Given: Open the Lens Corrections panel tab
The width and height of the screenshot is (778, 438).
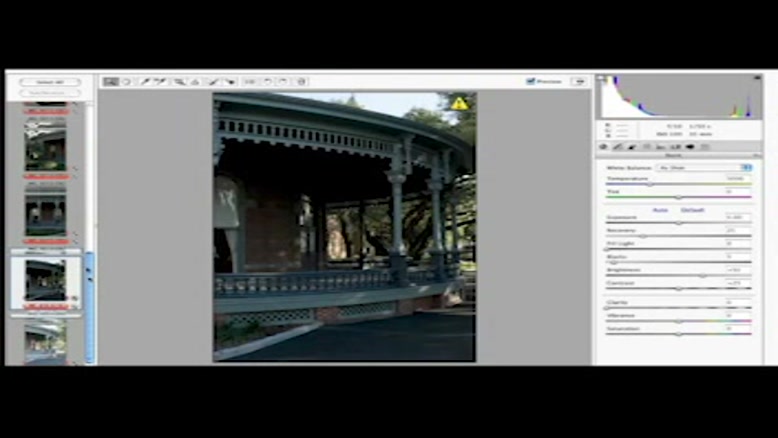Looking at the screenshot, I should coord(675,147).
